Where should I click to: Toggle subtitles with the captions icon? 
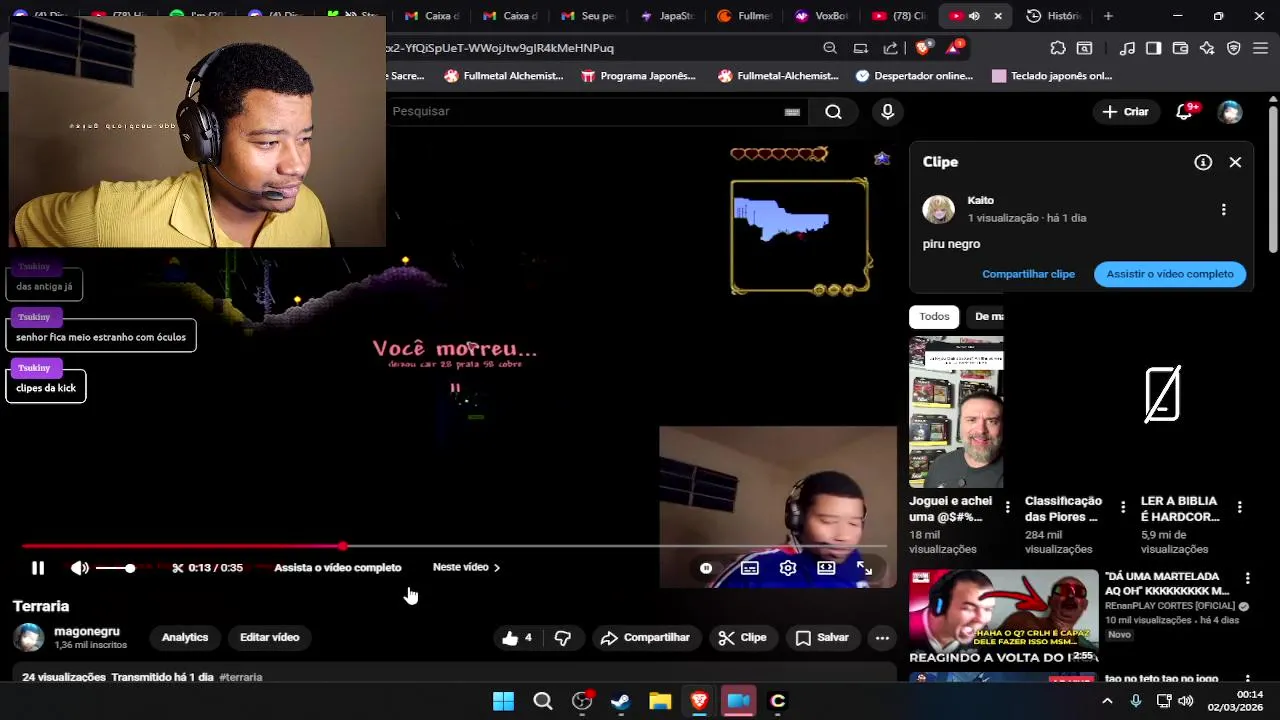[749, 568]
